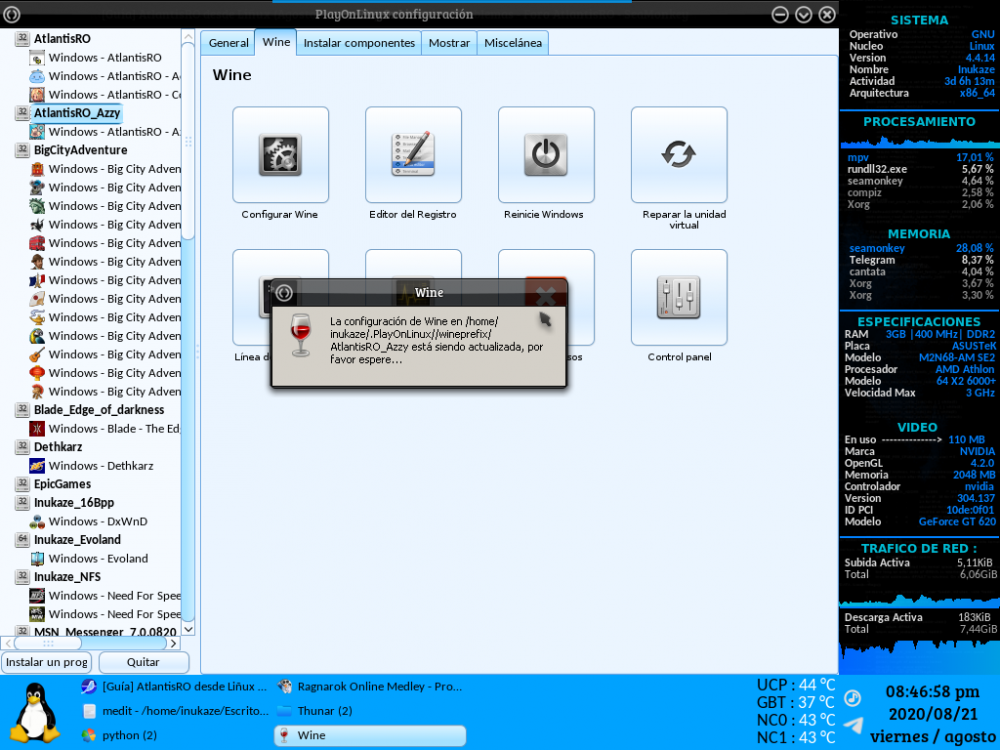Open the Wine Control panel icon
This screenshot has height=750, width=1000.
[678, 298]
